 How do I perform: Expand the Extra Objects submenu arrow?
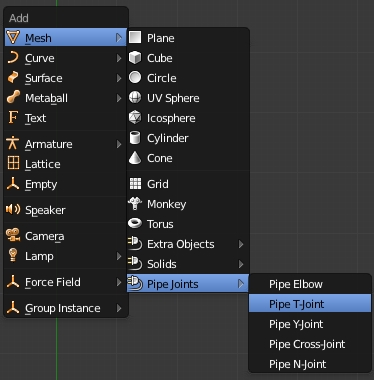click(x=241, y=244)
